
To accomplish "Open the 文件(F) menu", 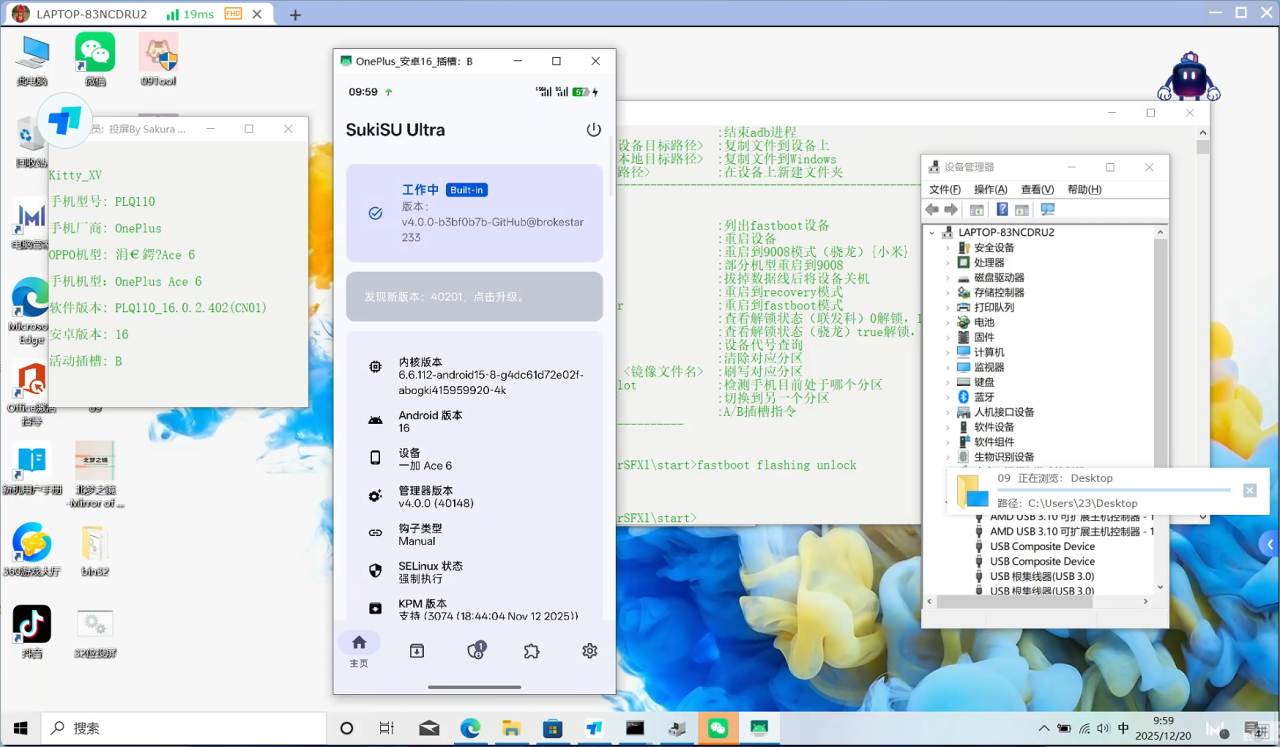I will point(944,189).
